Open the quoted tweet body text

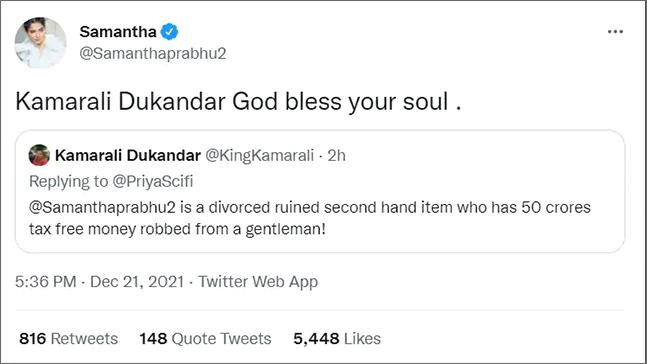pos(310,218)
